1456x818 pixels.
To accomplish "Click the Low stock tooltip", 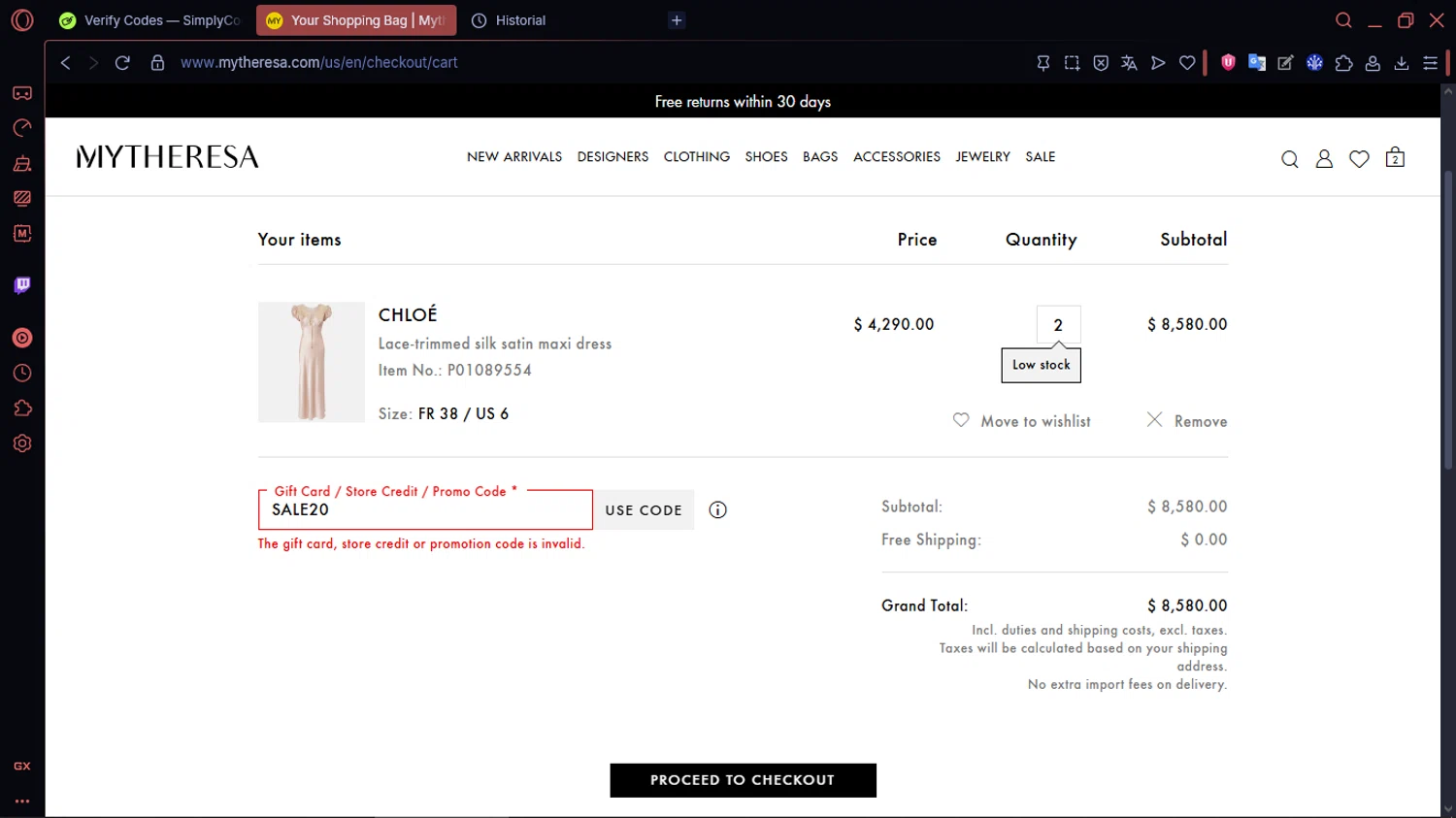I will (x=1041, y=365).
